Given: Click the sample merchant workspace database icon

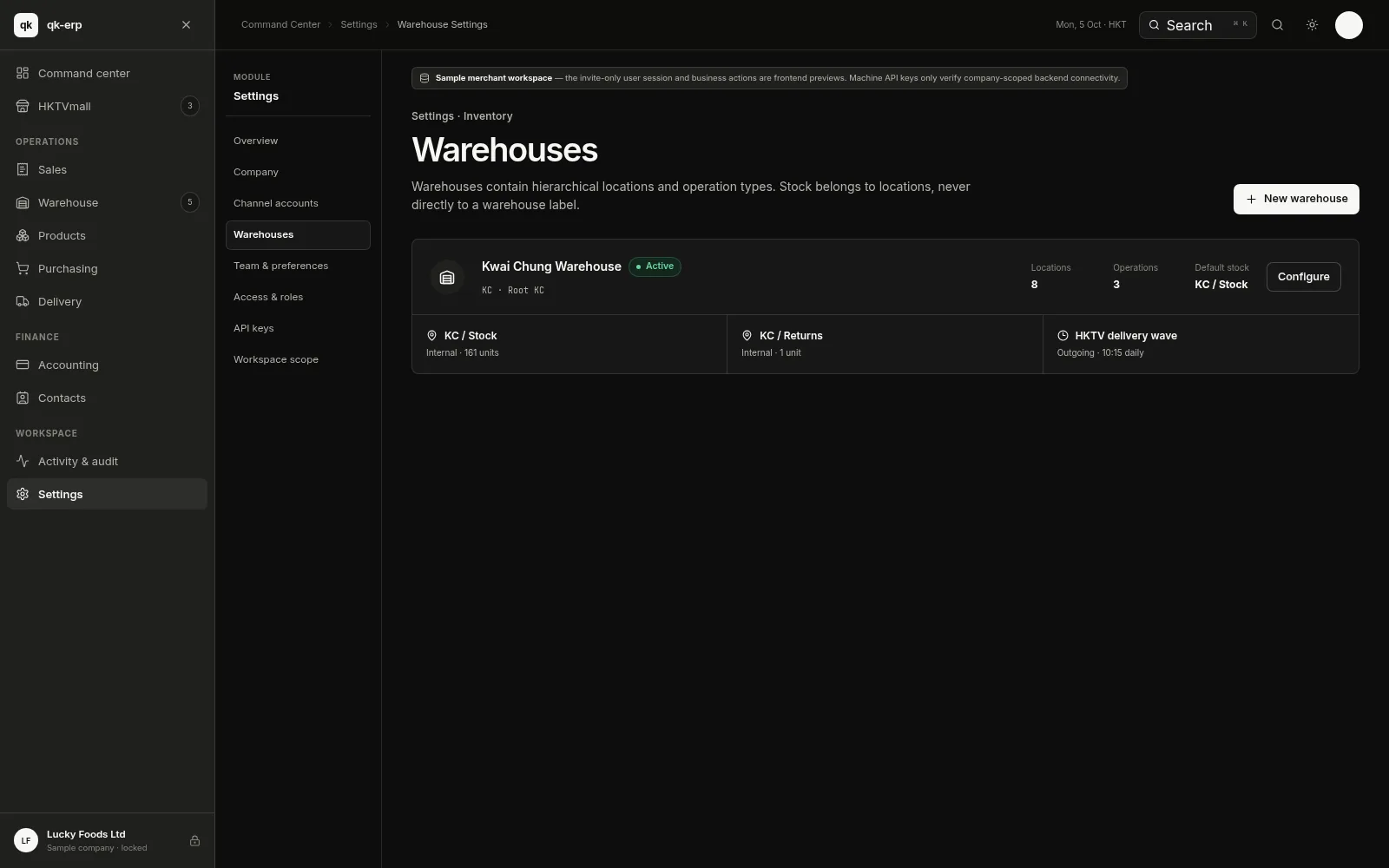Looking at the screenshot, I should 425,78.
